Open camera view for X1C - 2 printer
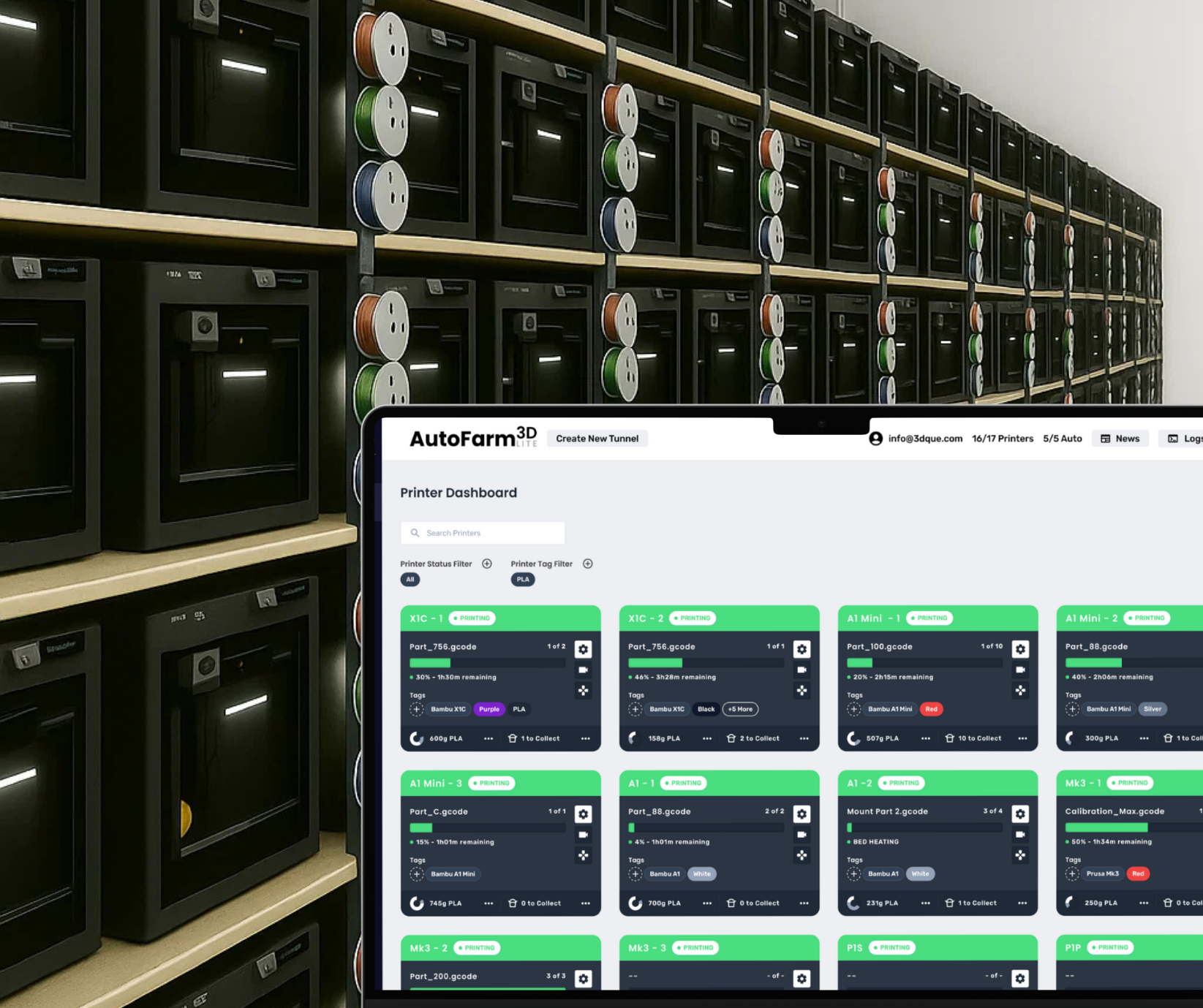 [x=802, y=670]
